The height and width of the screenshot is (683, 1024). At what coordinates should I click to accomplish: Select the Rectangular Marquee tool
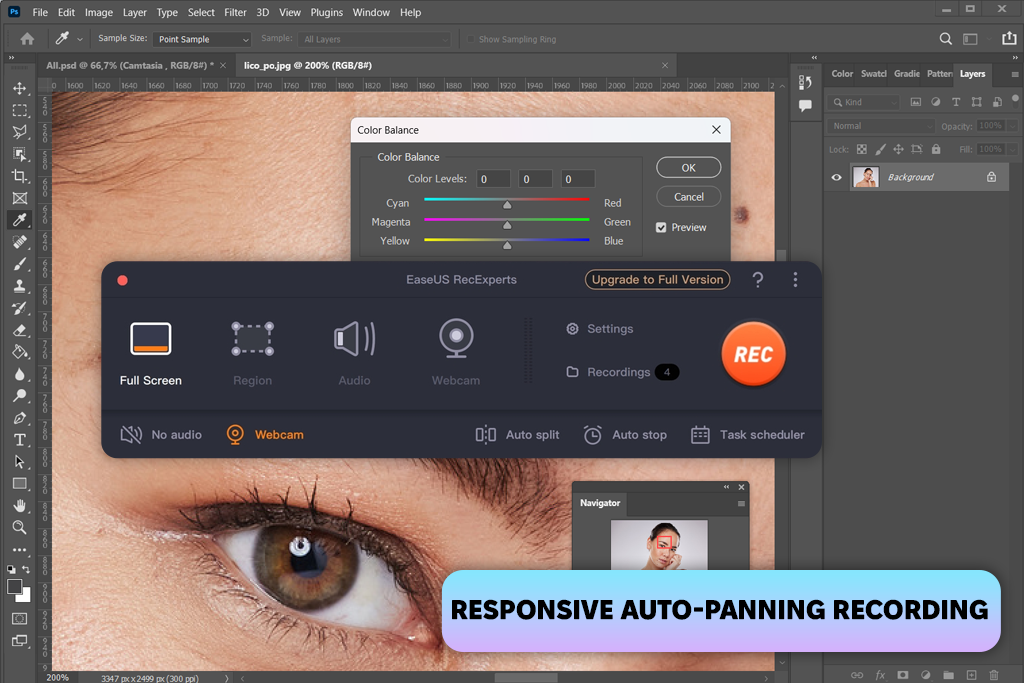coord(20,110)
